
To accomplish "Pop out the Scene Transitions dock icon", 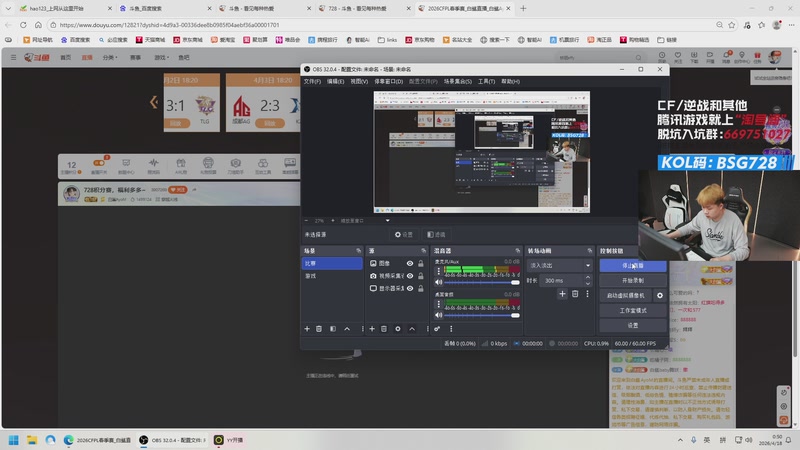I will point(590,251).
